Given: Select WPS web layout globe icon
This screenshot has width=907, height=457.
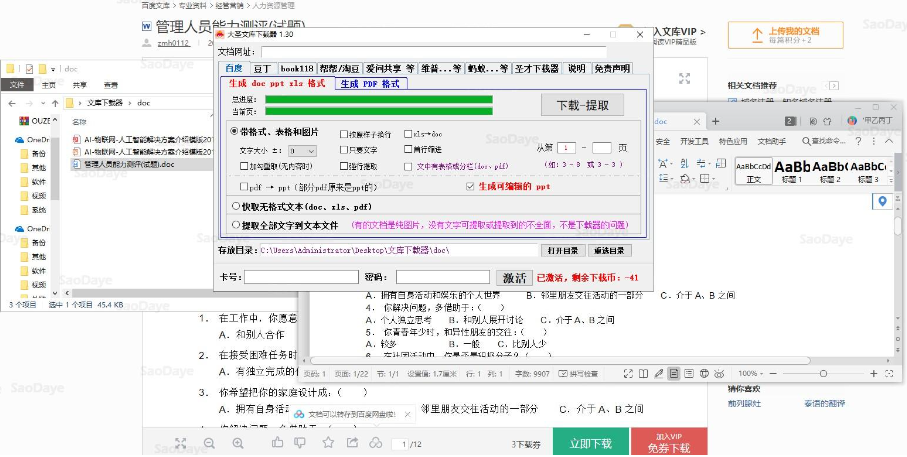Looking at the screenshot, I should 704,374.
